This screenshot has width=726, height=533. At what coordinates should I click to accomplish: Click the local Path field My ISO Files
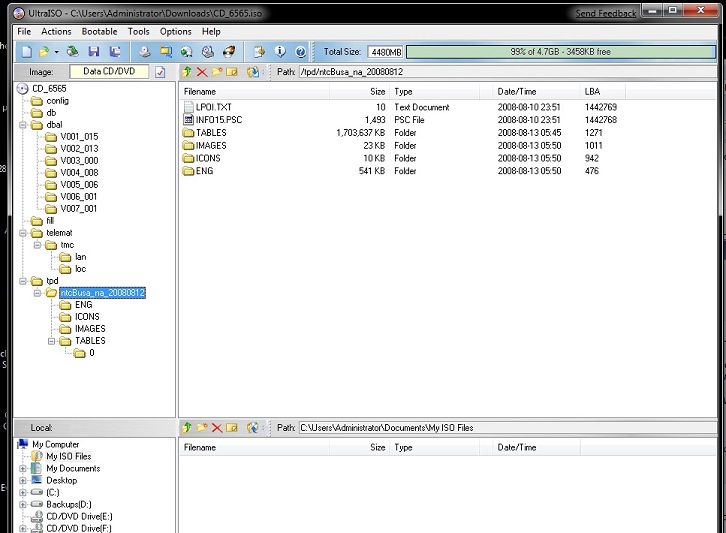[507, 428]
